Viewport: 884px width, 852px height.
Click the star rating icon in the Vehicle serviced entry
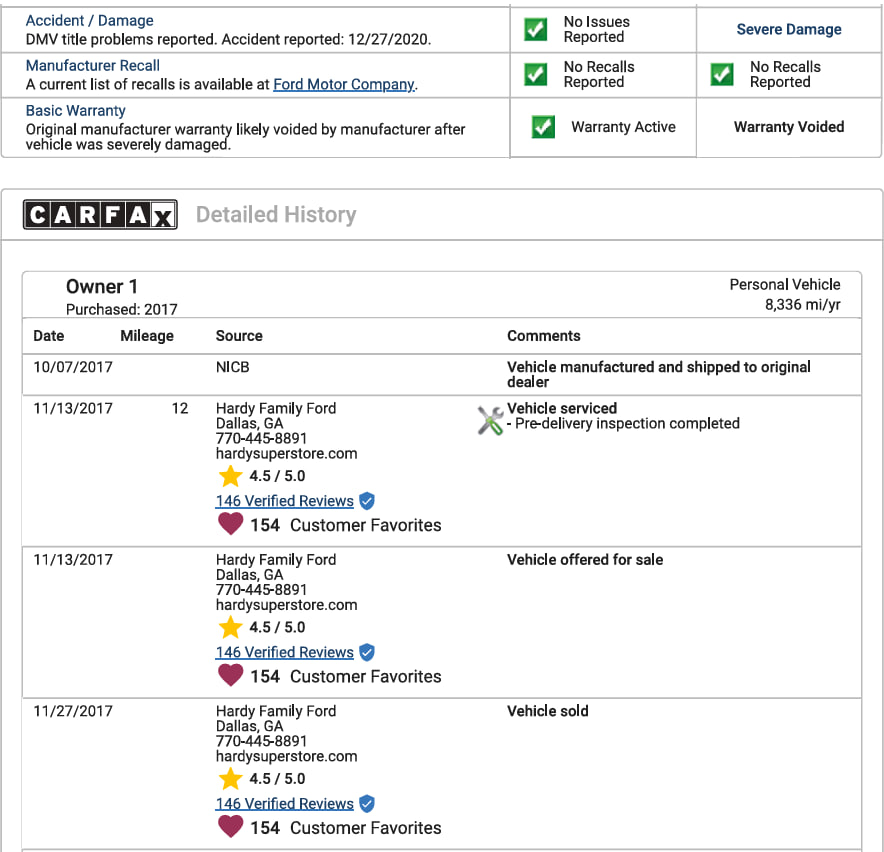tap(231, 476)
